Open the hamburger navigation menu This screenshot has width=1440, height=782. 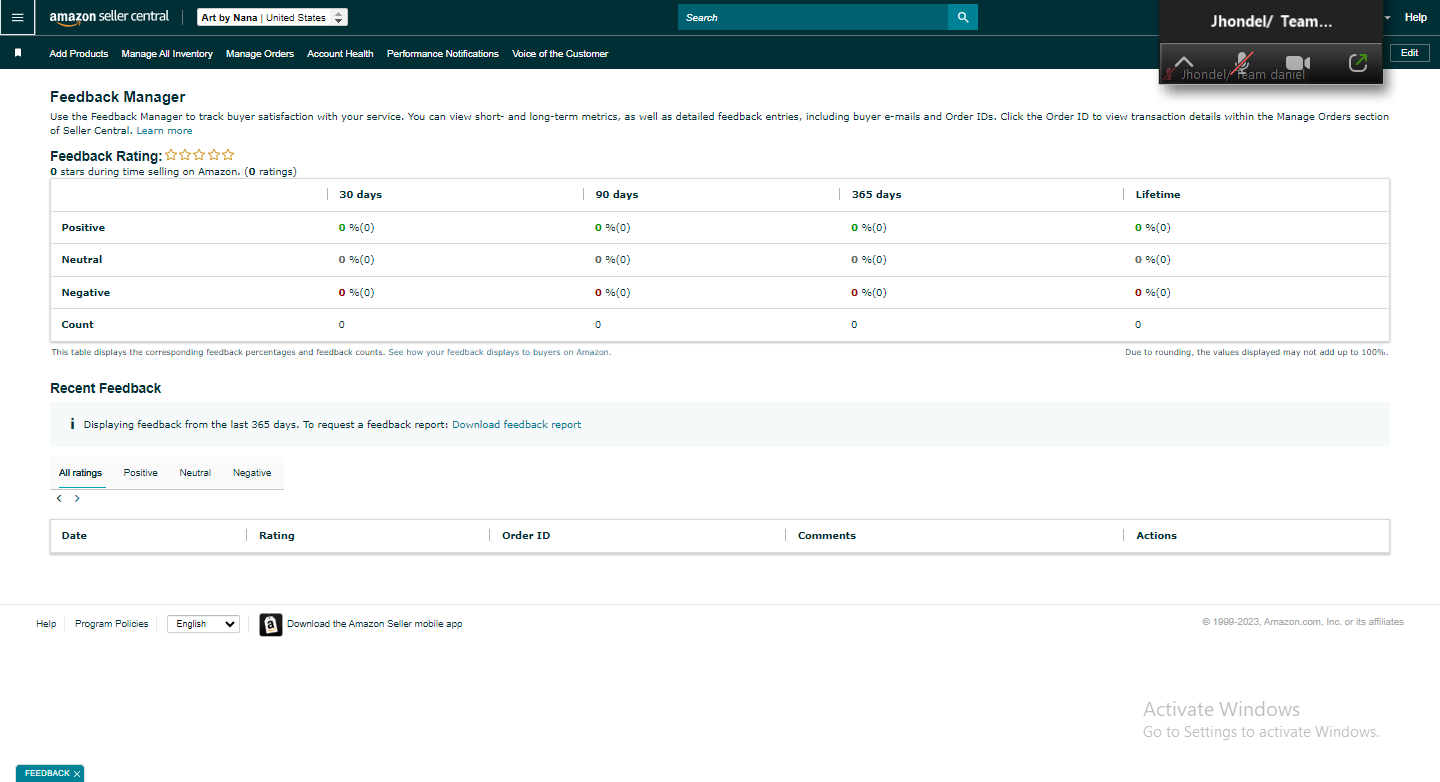pyautogui.click(x=17, y=17)
